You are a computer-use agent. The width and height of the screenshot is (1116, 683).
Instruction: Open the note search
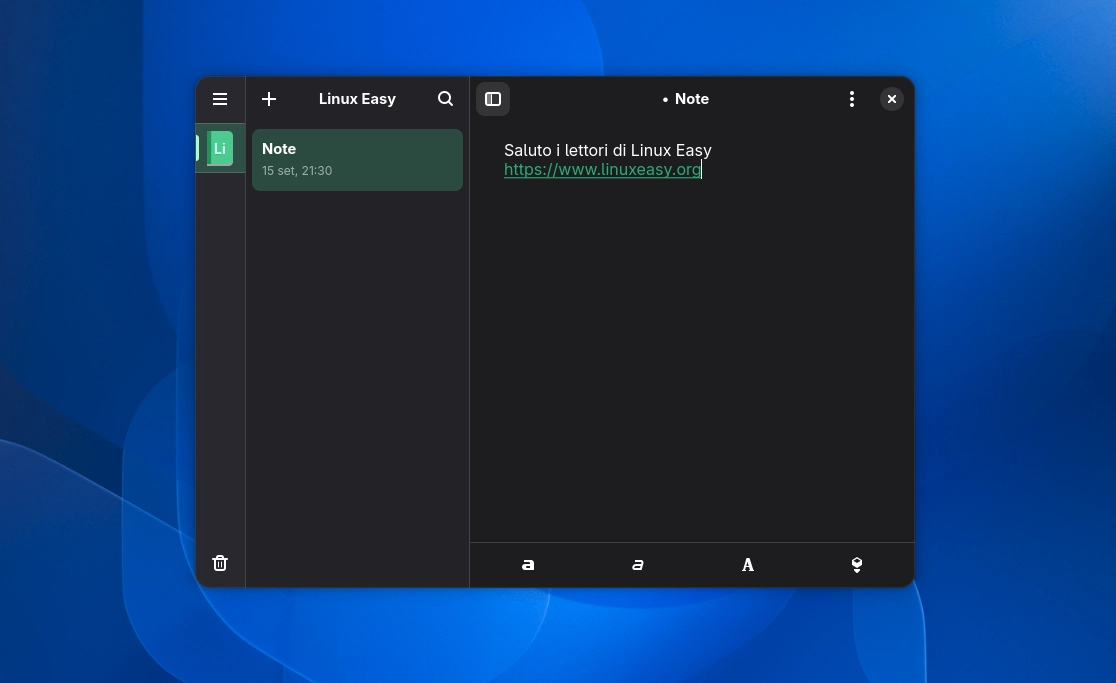pos(446,99)
